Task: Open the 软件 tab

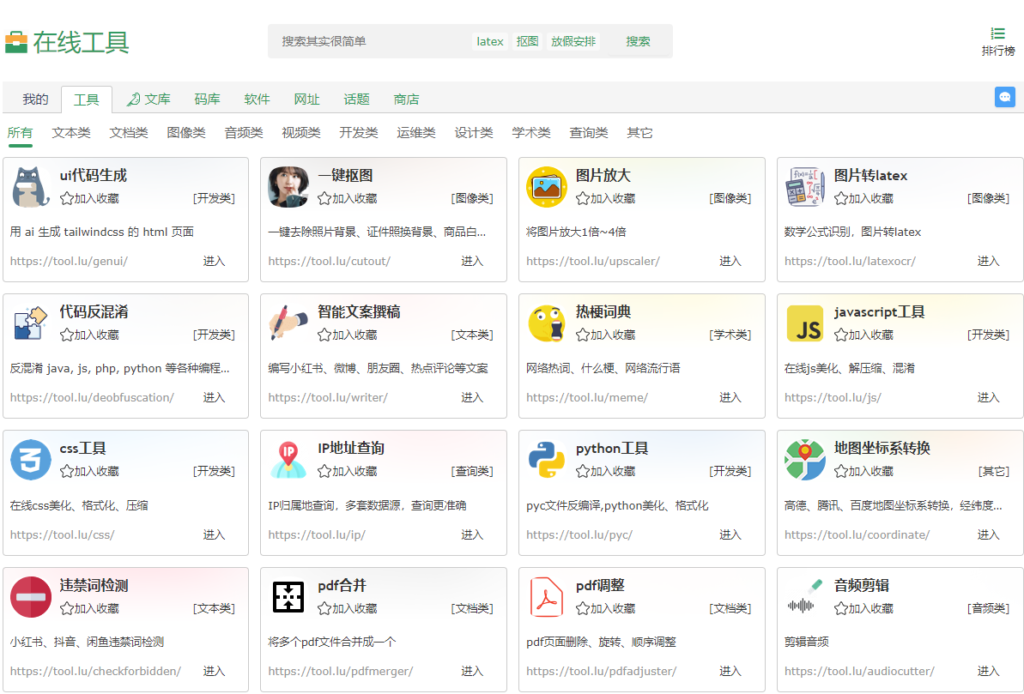Action: point(257,99)
